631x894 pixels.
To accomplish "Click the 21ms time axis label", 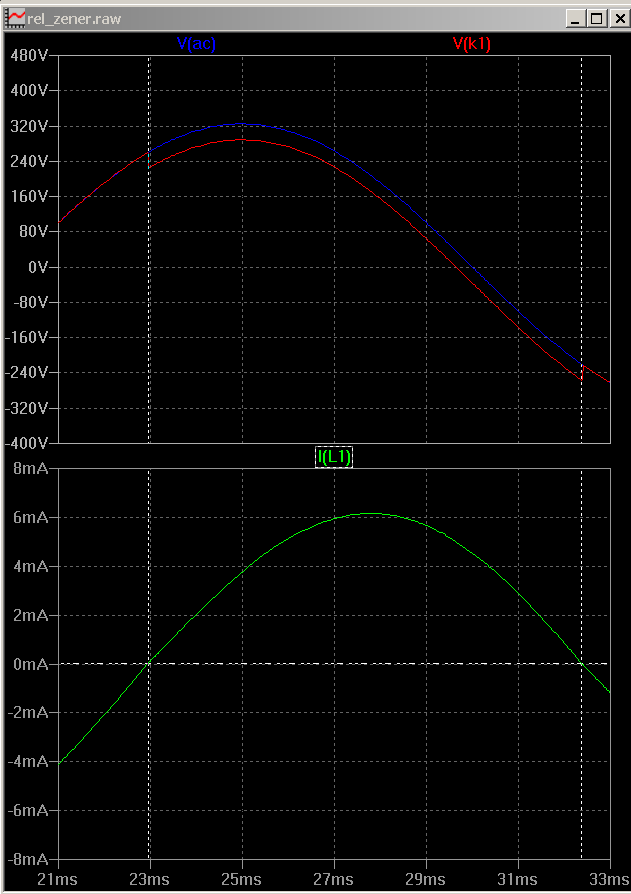I will pyautogui.click(x=57, y=879).
